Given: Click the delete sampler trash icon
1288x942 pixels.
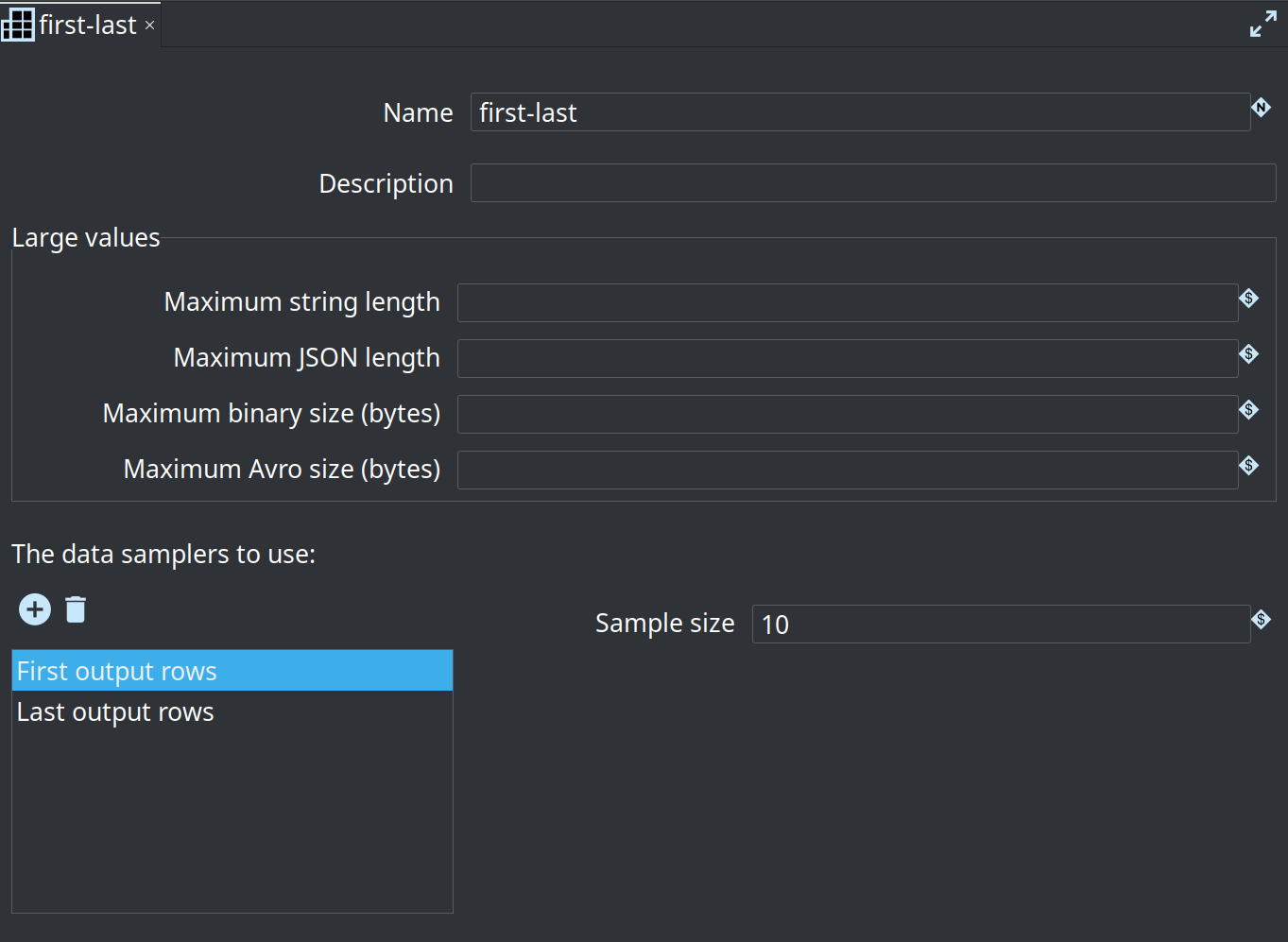Looking at the screenshot, I should tap(76, 609).
